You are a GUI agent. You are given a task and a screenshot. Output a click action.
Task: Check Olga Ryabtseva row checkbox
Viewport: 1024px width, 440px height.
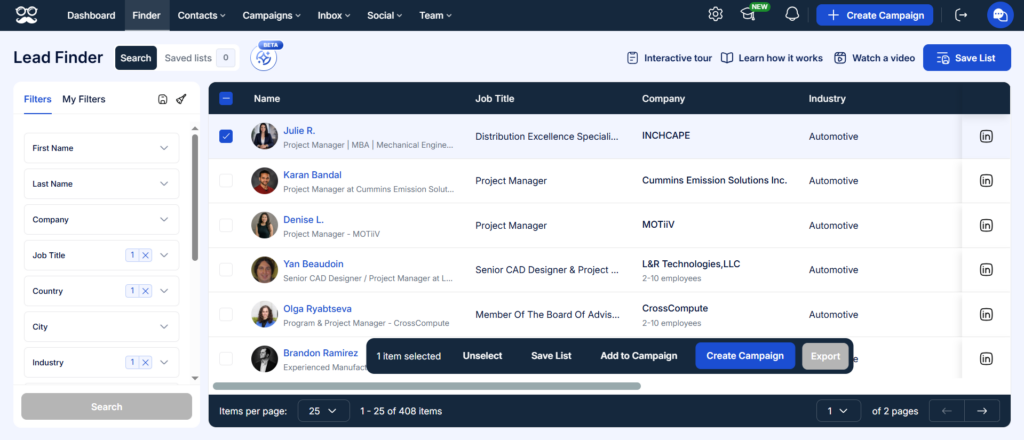click(x=226, y=314)
